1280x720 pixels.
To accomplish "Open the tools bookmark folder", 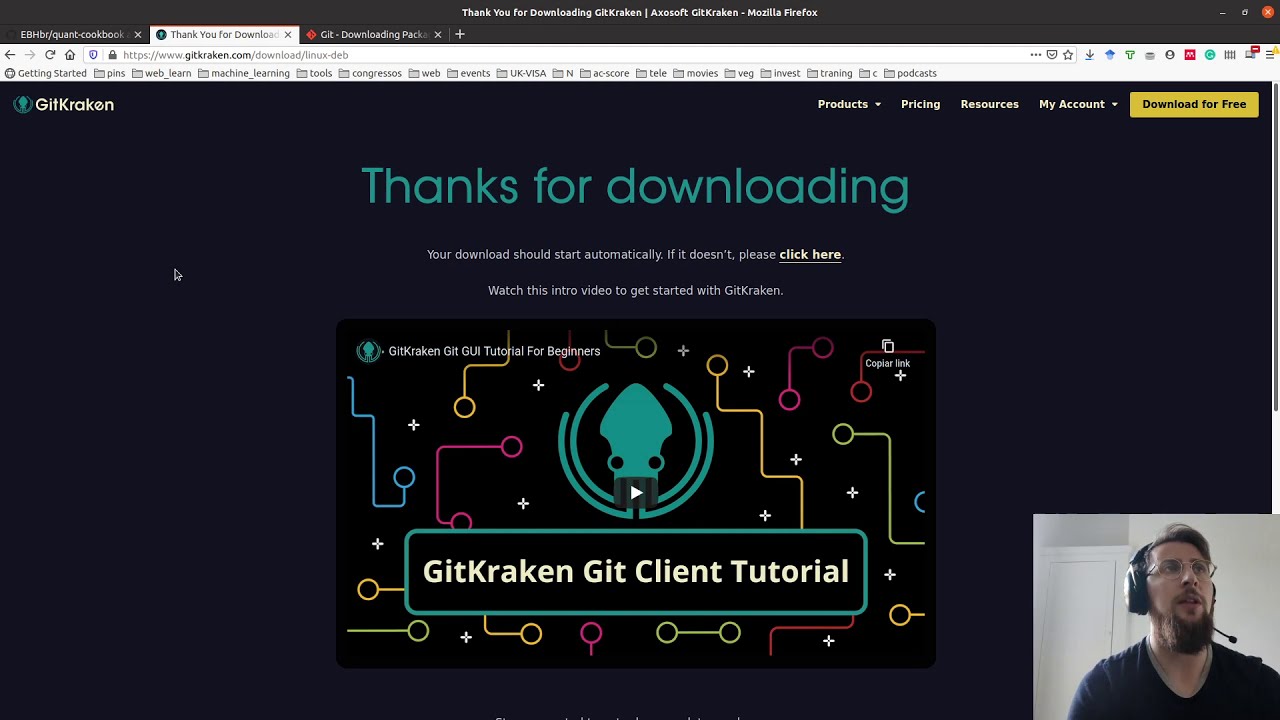I will click(x=315, y=73).
